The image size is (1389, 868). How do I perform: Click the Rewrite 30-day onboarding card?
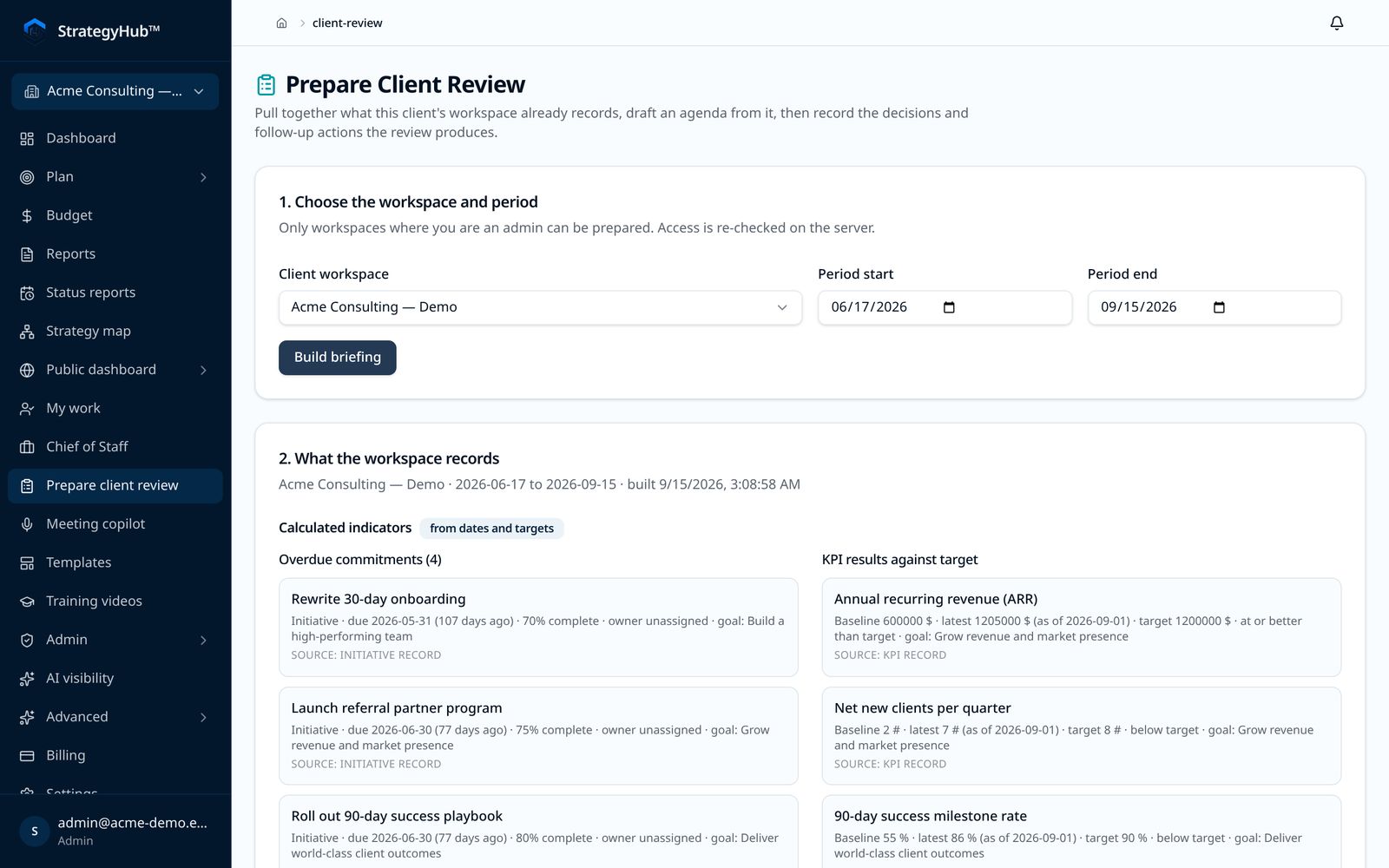[x=538, y=628]
